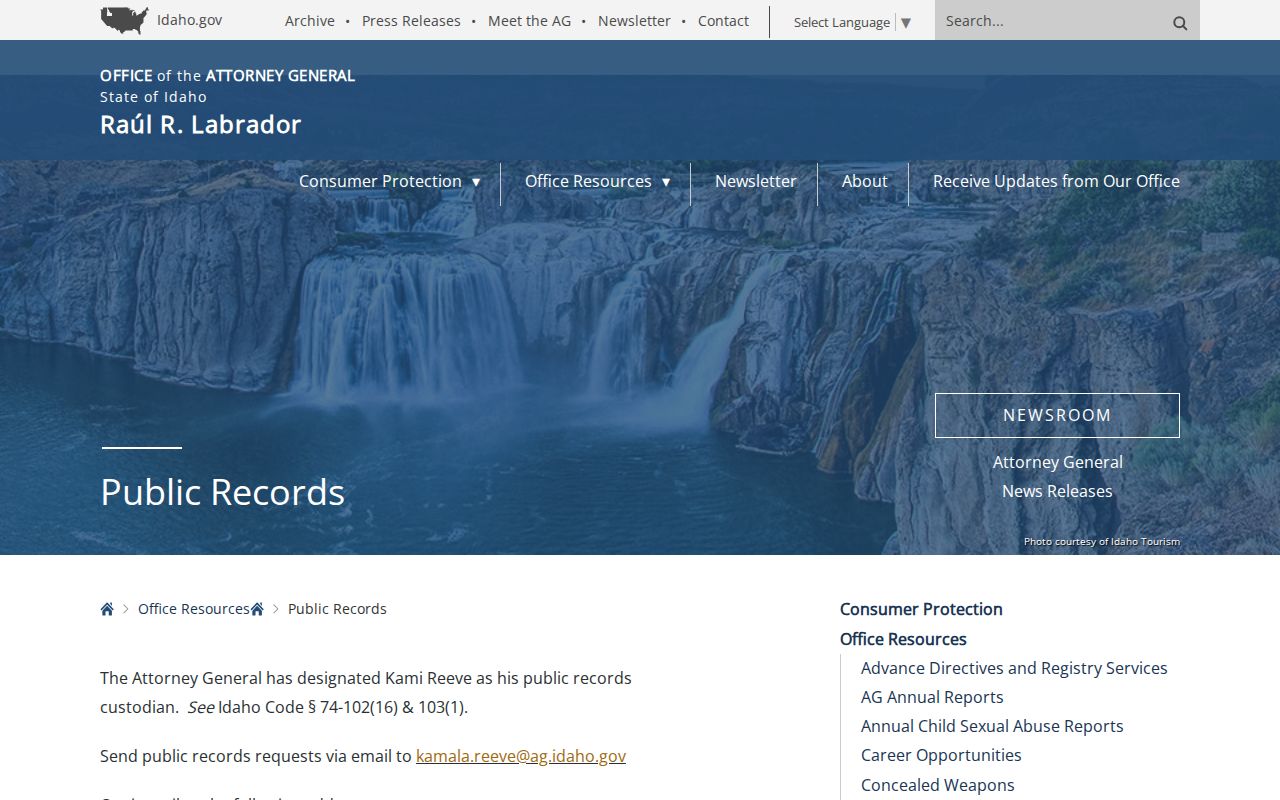Email kamala.reeve@ag.idaho.gov link

521,756
